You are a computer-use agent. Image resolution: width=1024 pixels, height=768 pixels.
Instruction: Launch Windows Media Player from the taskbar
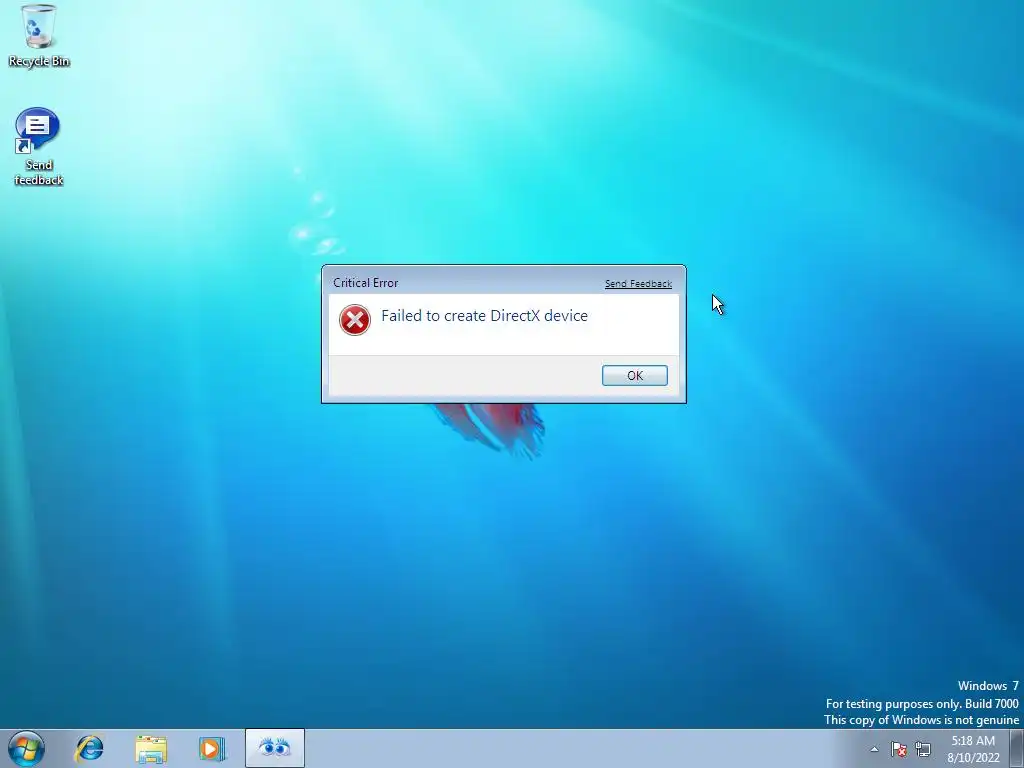212,748
